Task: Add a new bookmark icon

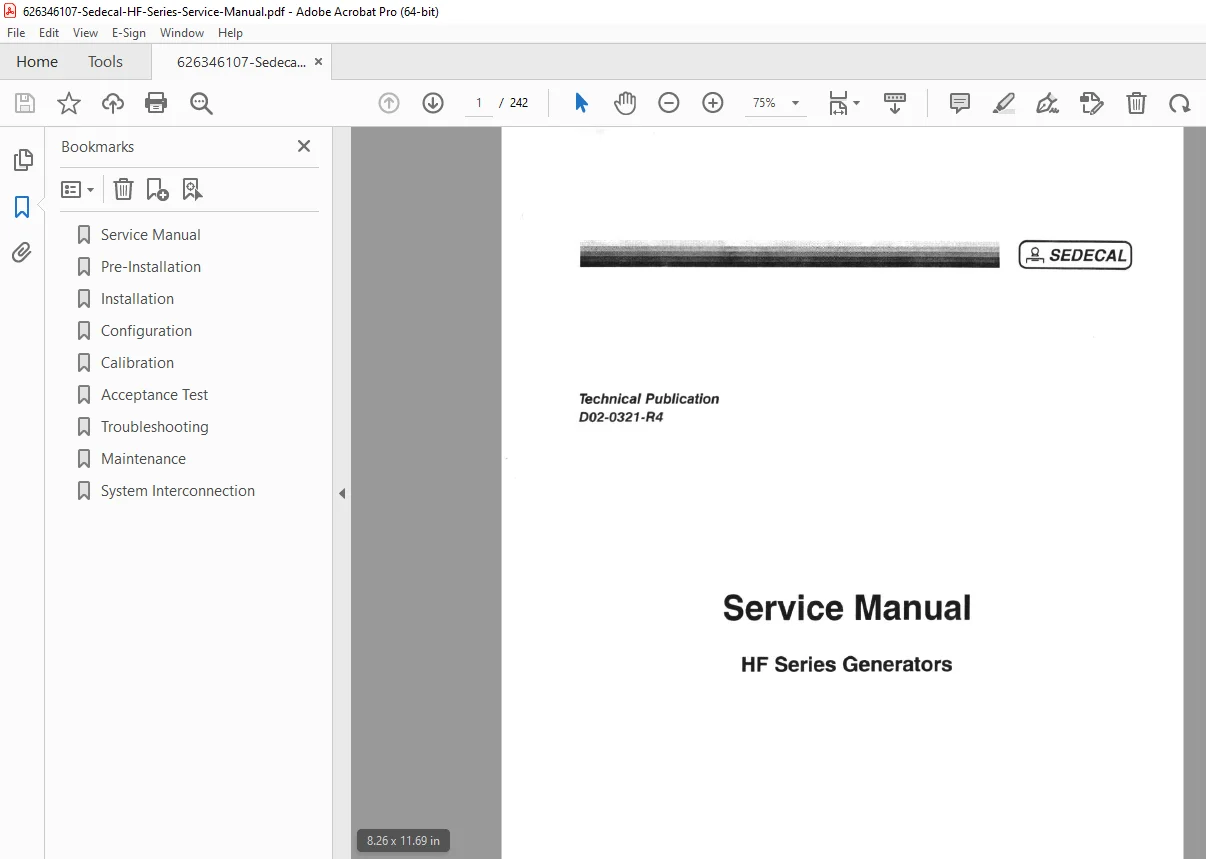Action: point(158,189)
